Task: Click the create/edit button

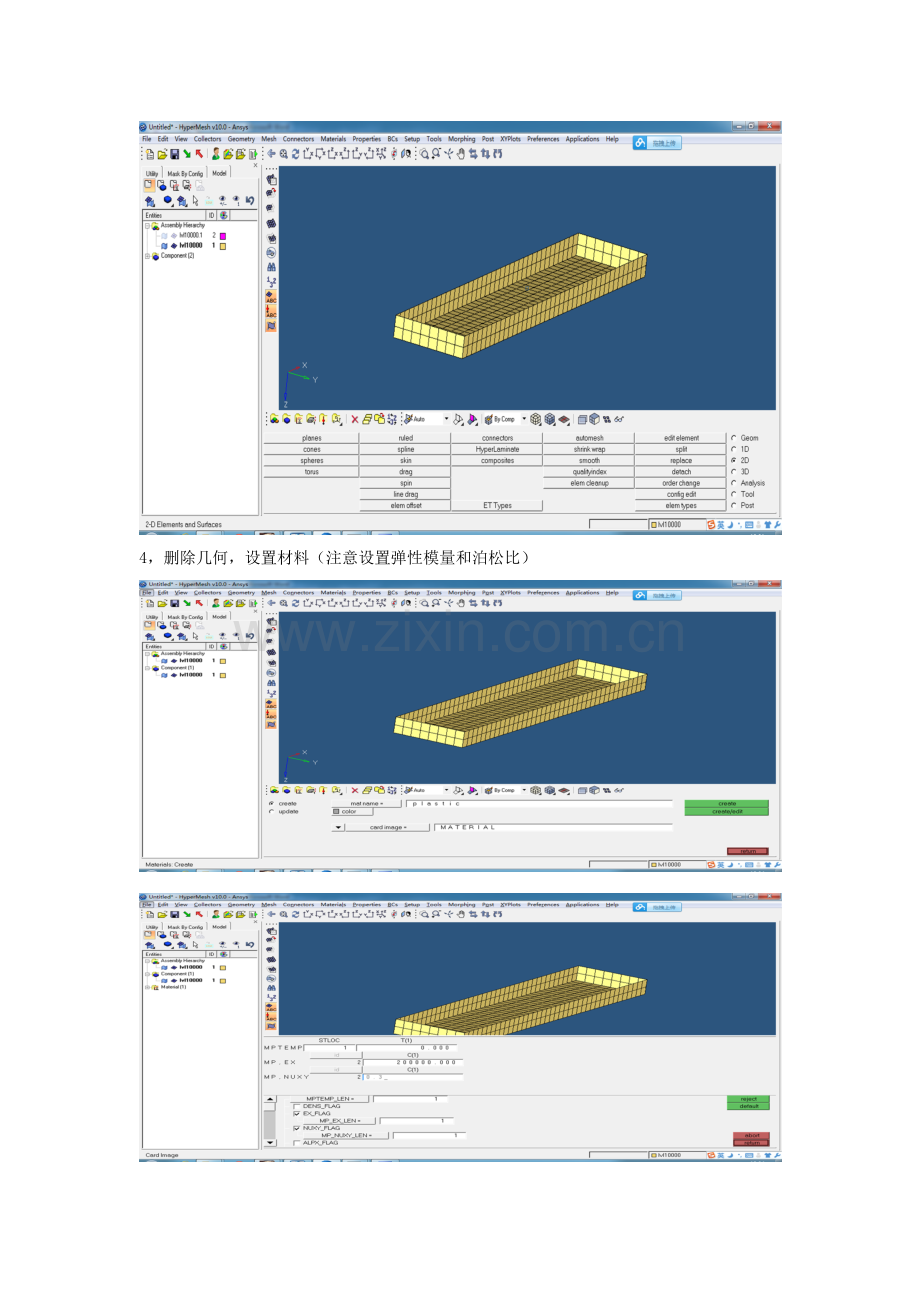Action: pyautogui.click(x=726, y=811)
